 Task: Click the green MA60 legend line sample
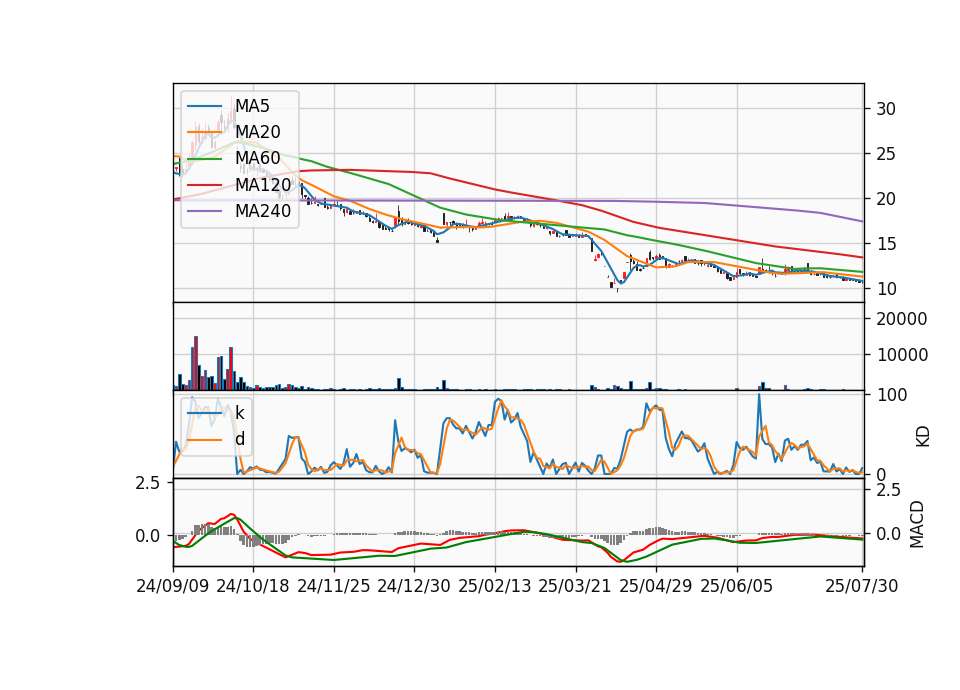pyautogui.click(x=204, y=159)
